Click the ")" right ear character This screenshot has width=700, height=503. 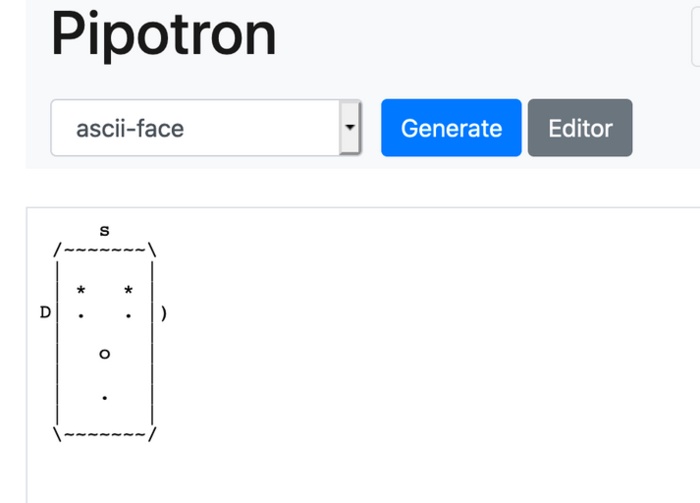(164, 313)
